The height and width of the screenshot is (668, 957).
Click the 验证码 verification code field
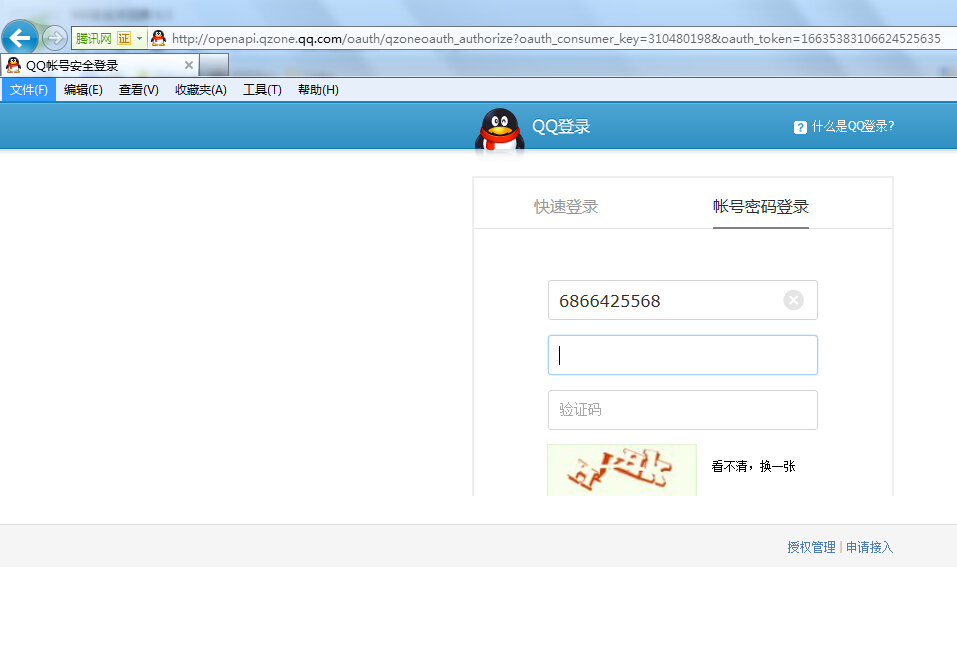[682, 410]
